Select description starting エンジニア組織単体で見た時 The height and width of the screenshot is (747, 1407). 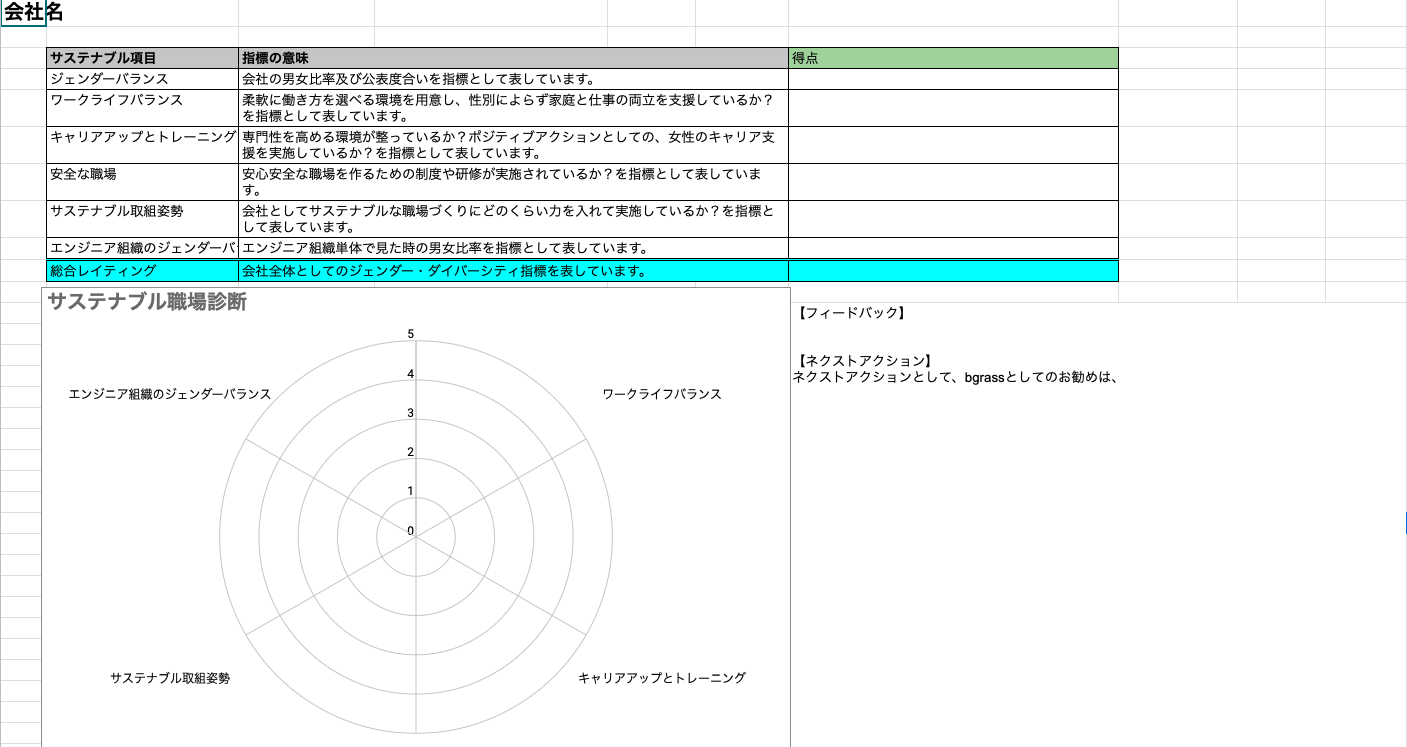pyautogui.click(x=514, y=248)
